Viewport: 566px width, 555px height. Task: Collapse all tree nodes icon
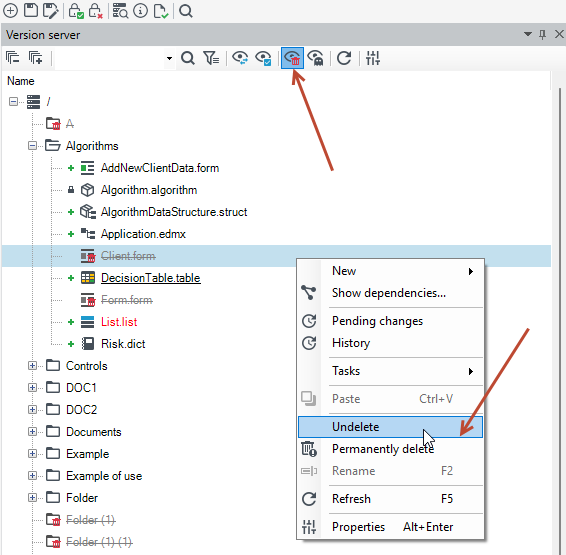coord(13,58)
